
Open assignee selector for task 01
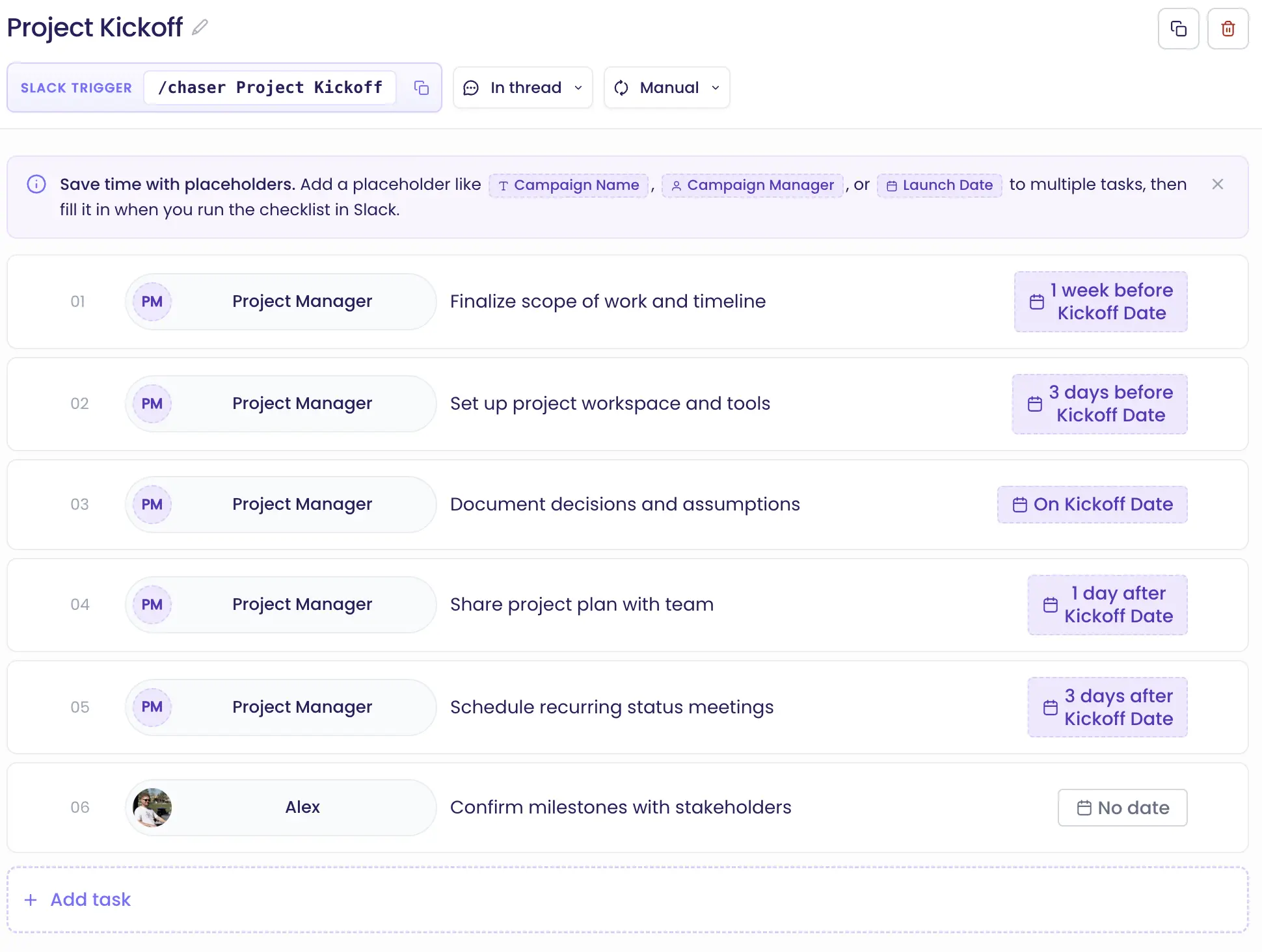tap(281, 302)
